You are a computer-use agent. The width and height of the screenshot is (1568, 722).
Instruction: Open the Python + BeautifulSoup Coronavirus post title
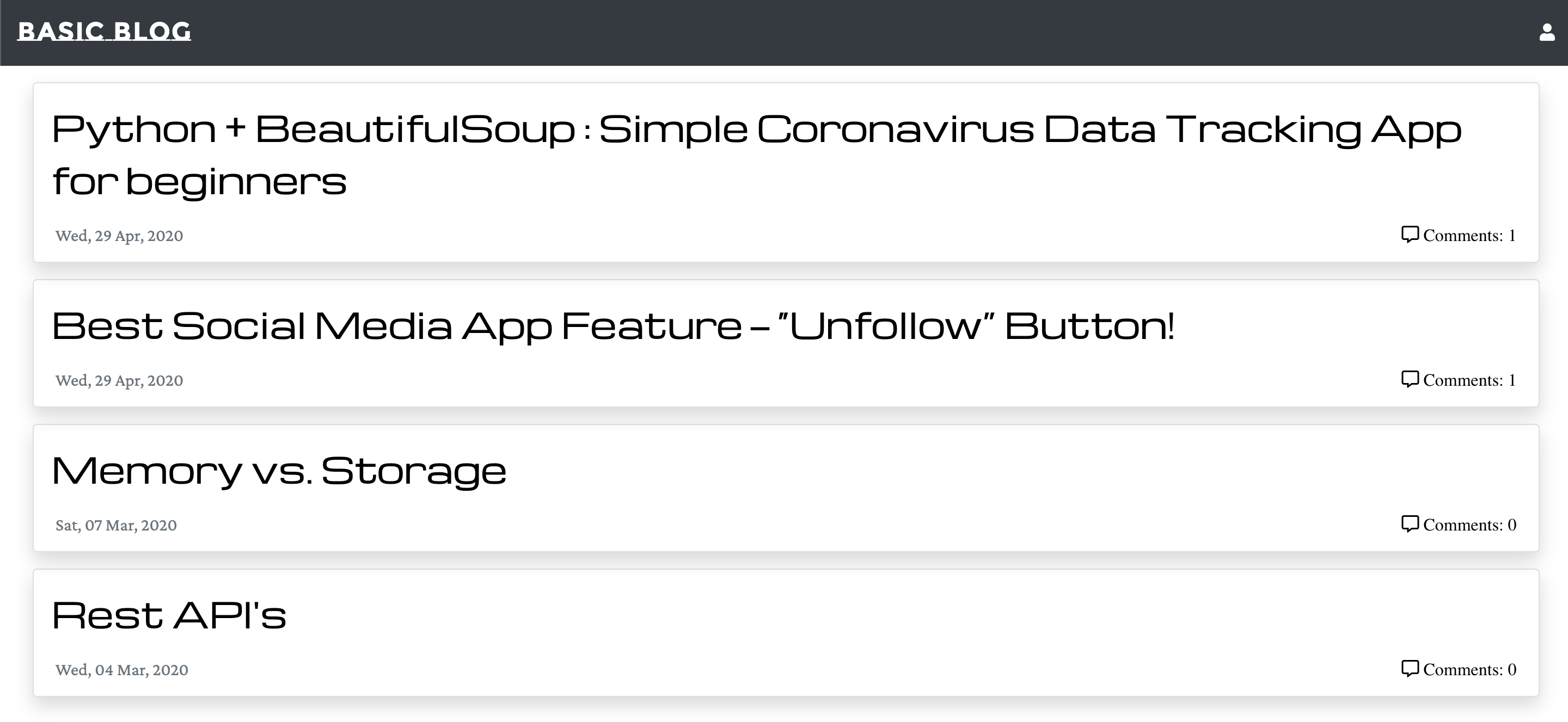coord(757,155)
